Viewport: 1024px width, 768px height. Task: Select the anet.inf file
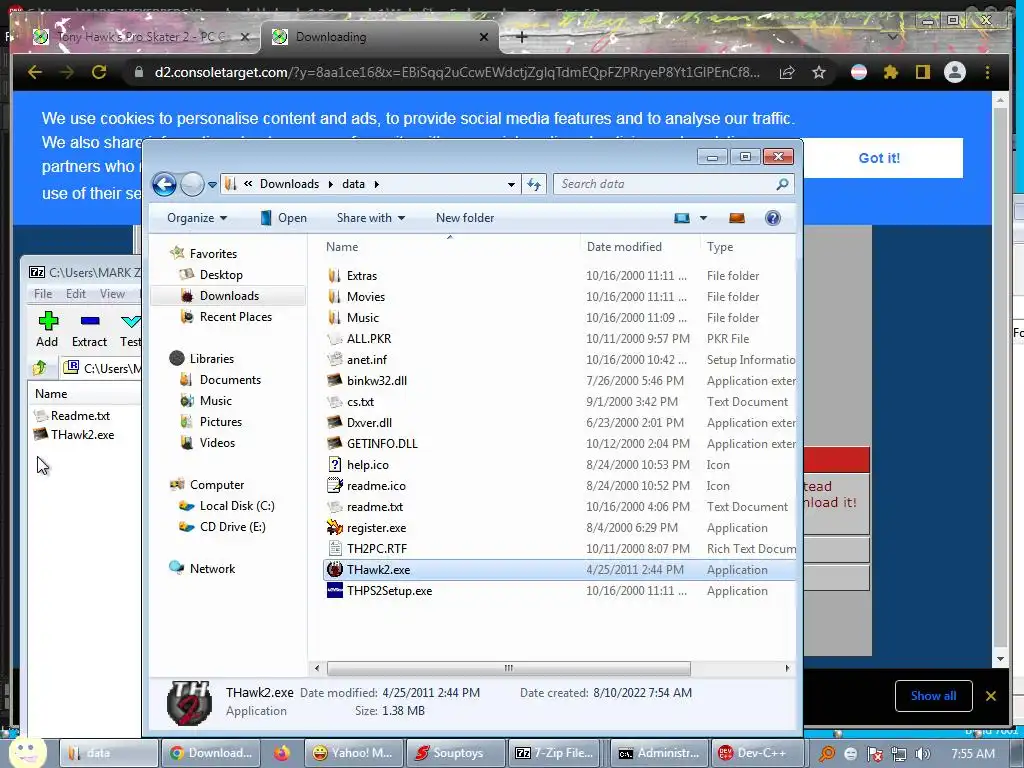pos(366,360)
